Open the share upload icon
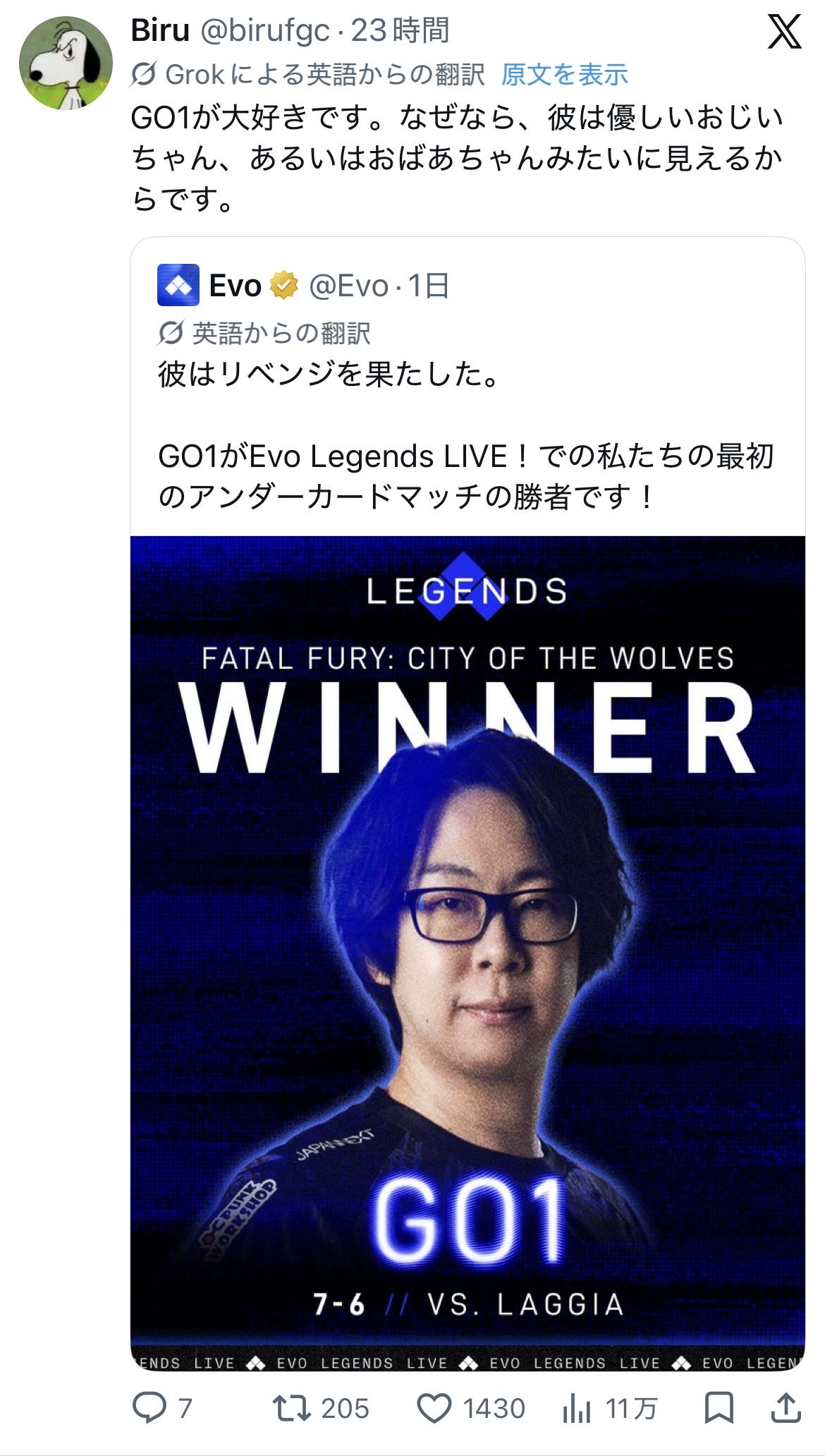The width and height of the screenshot is (825, 1456). pos(786,1408)
